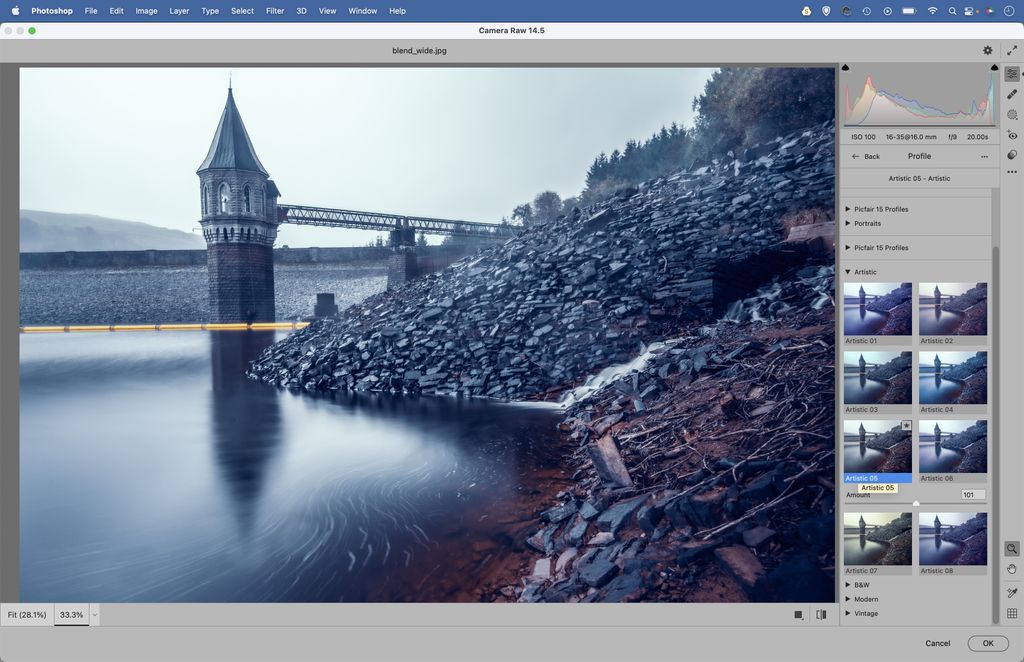Open the Window menu
Screen dimensions: 1024x662
click(x=362, y=11)
